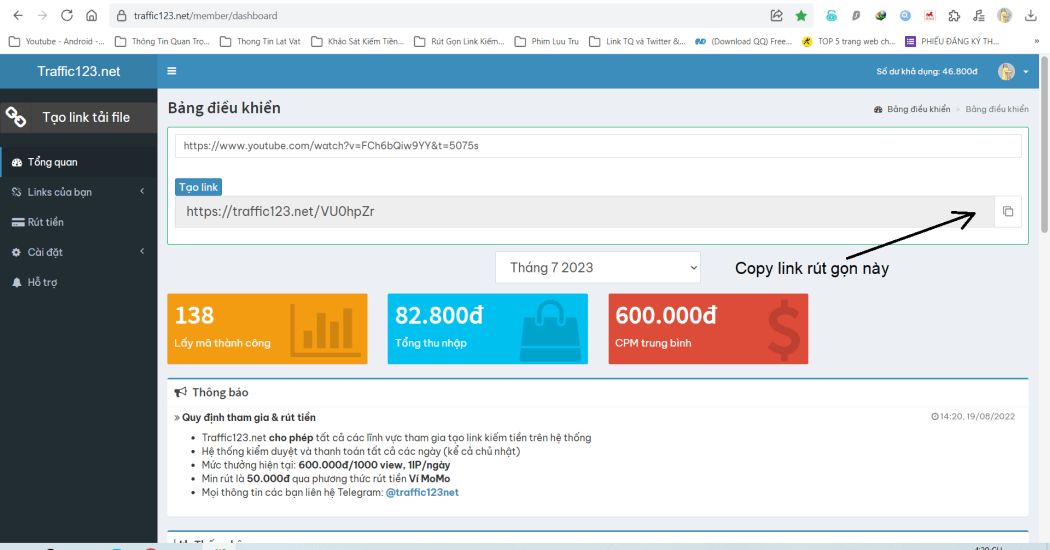The image size is (1050, 550).
Task: Open the Youtube - Android bookmark folder
Action: (57, 42)
